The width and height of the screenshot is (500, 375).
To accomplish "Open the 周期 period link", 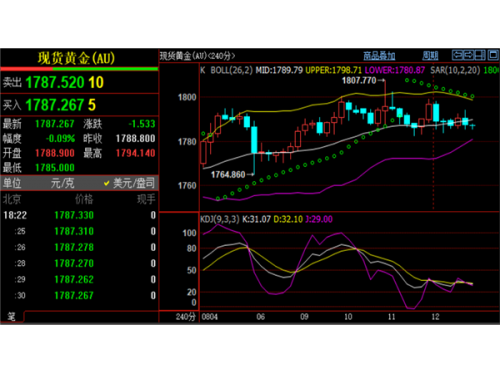I will click(x=430, y=56).
